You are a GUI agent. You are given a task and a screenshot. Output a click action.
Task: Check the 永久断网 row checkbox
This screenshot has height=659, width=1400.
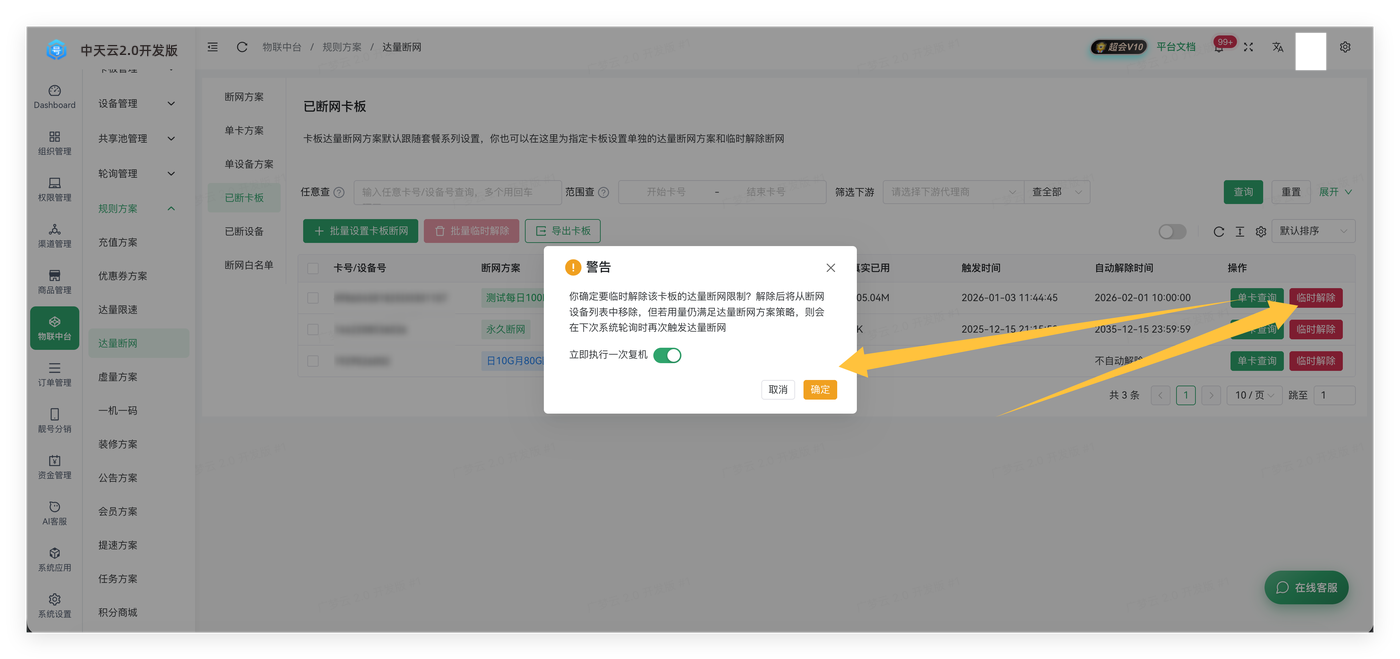[313, 329]
